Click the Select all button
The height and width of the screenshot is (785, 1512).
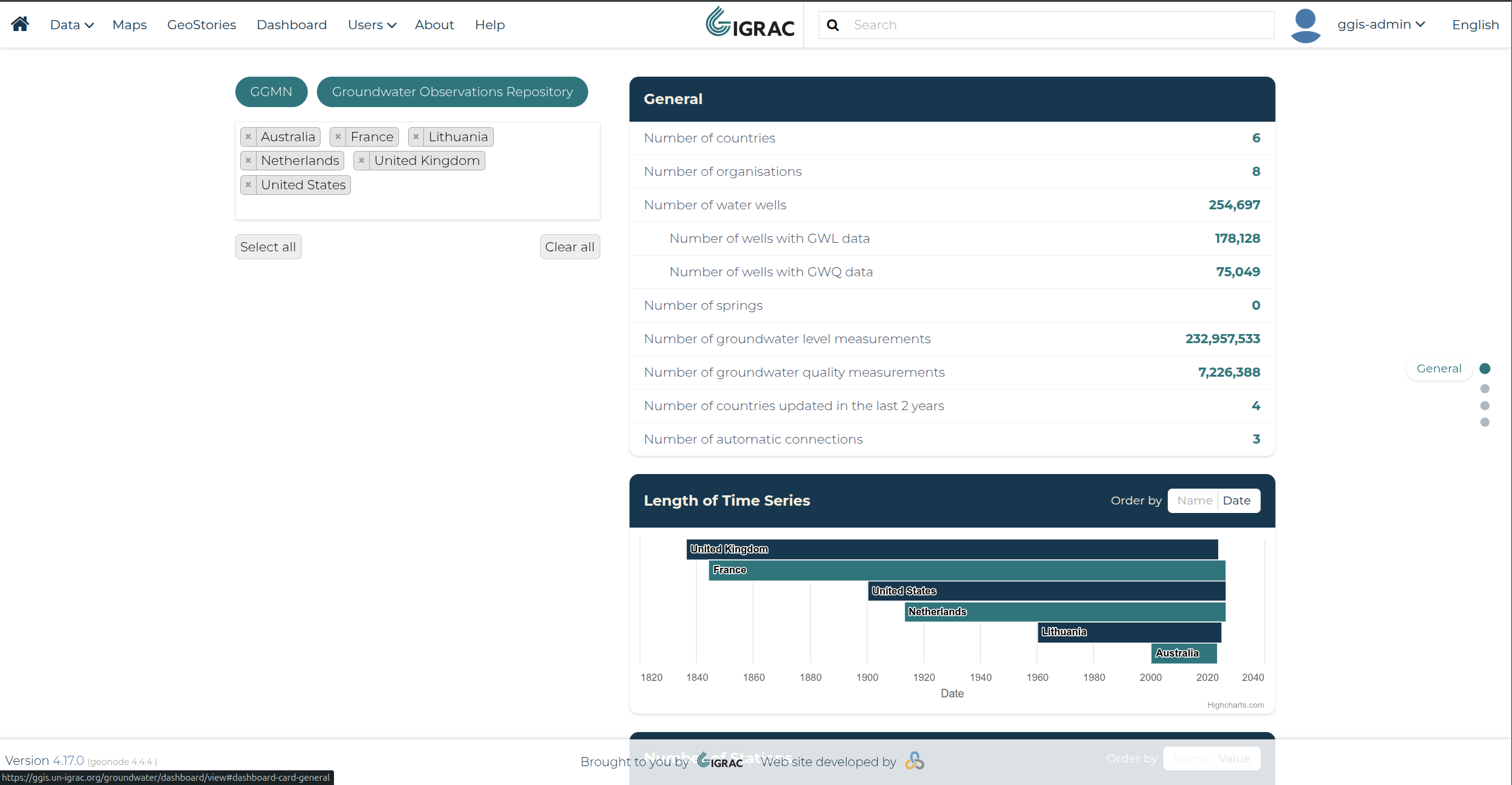[268, 247]
